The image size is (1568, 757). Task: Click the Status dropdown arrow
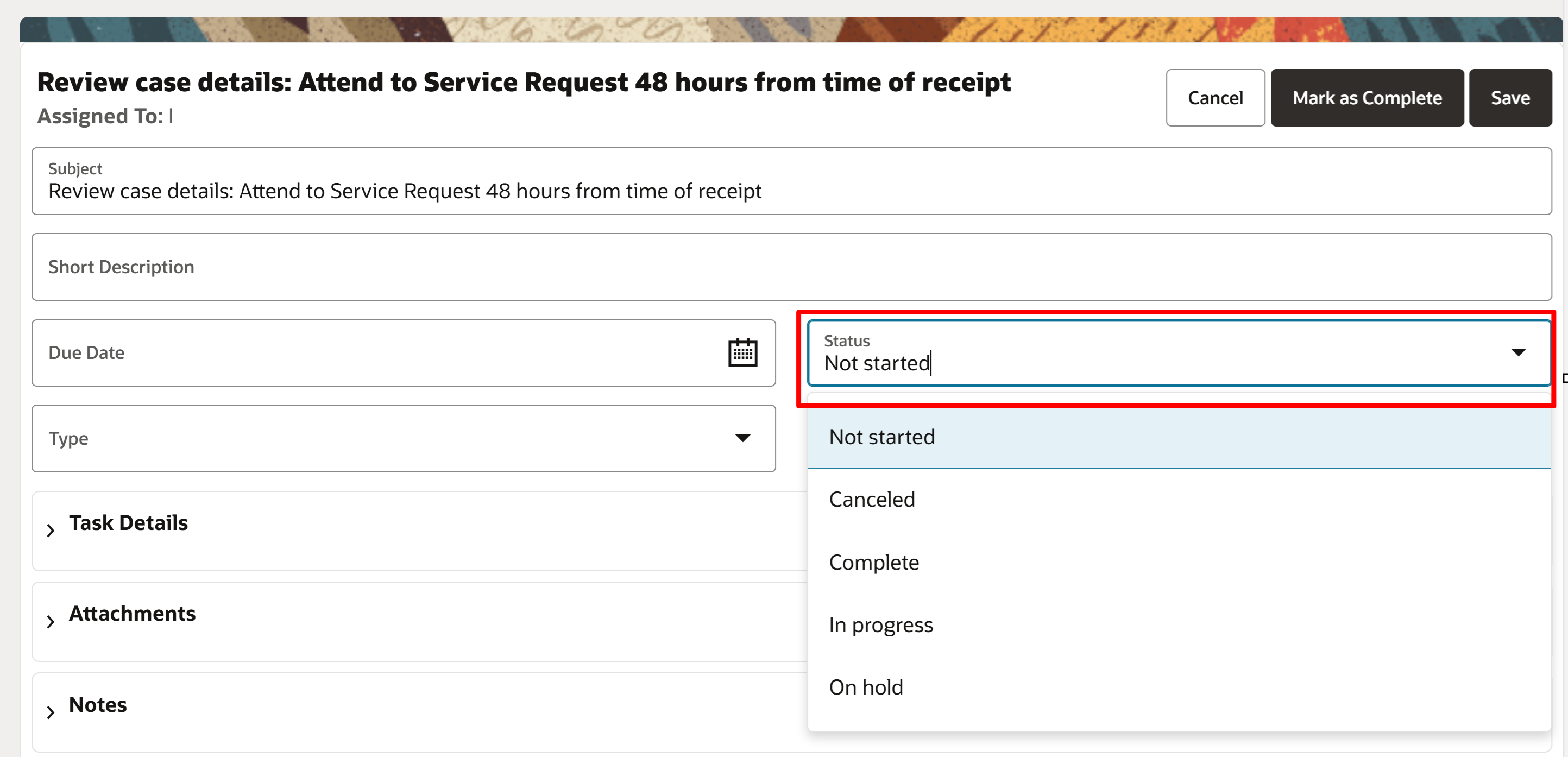(1518, 352)
